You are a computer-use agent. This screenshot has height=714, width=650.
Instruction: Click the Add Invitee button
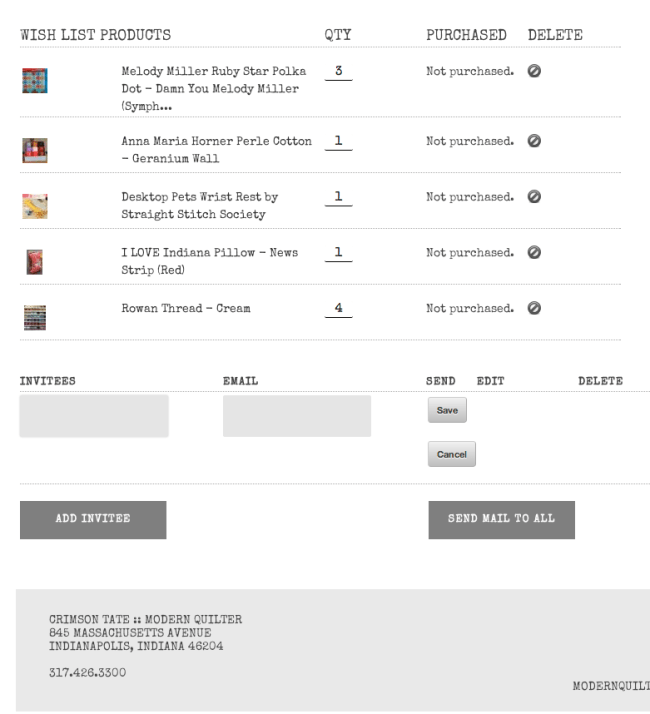pos(93,519)
